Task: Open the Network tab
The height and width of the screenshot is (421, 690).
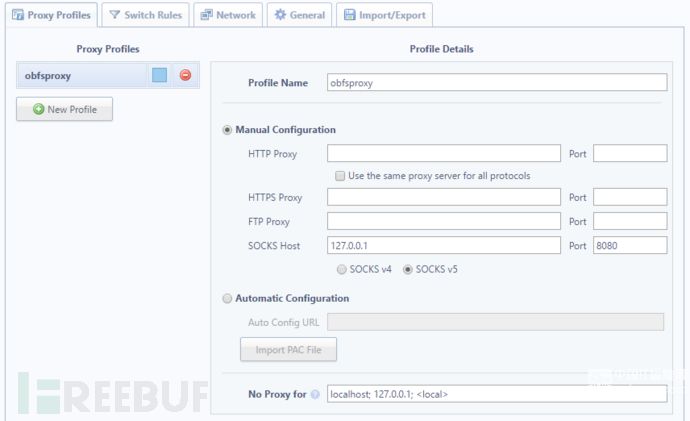Action: (x=228, y=15)
